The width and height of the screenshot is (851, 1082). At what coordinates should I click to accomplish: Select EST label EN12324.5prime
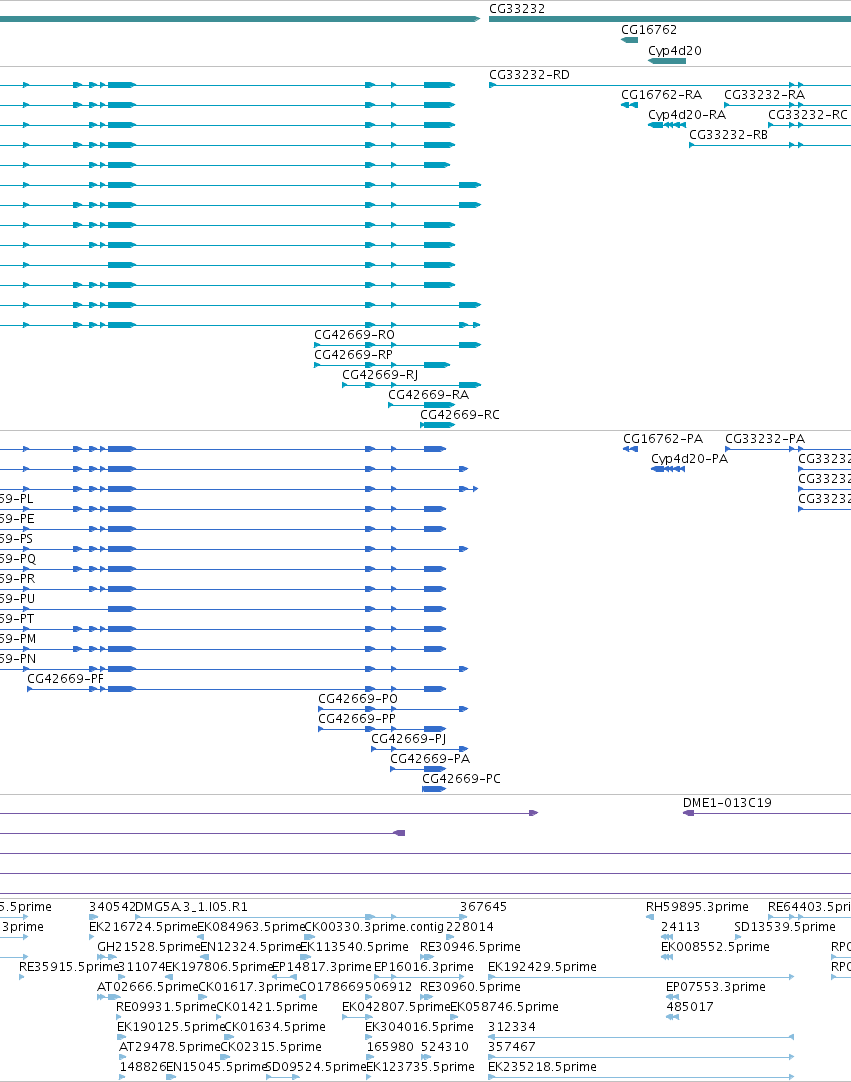pyautogui.click(x=251, y=947)
